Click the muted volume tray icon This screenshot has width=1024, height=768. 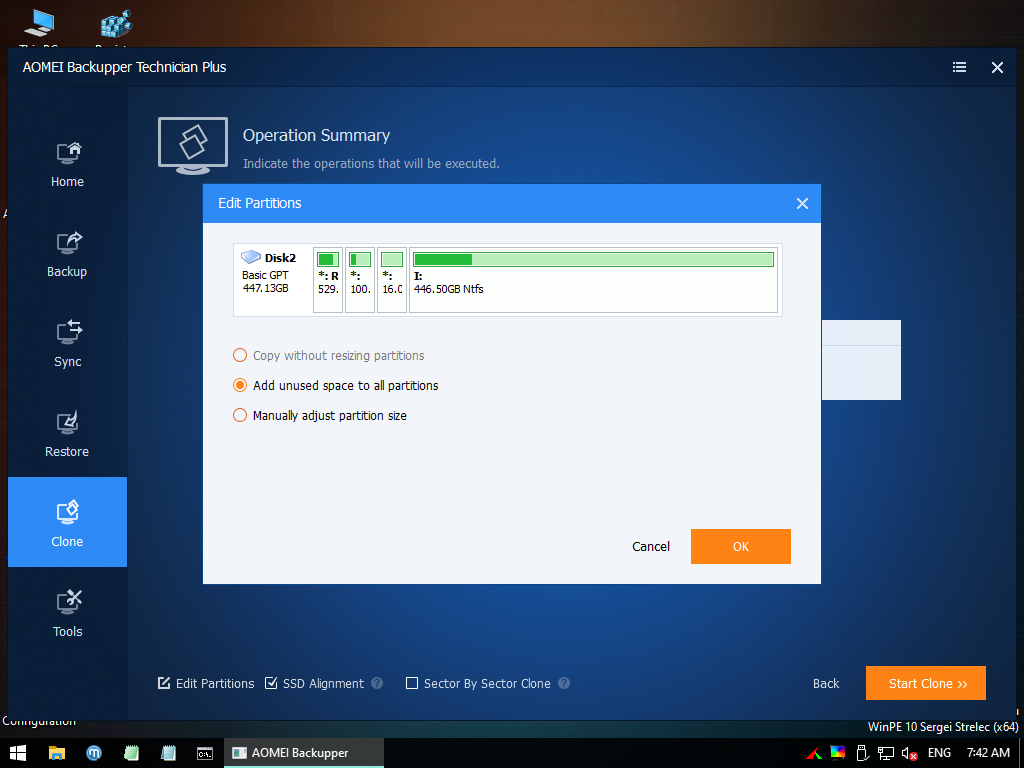point(909,754)
